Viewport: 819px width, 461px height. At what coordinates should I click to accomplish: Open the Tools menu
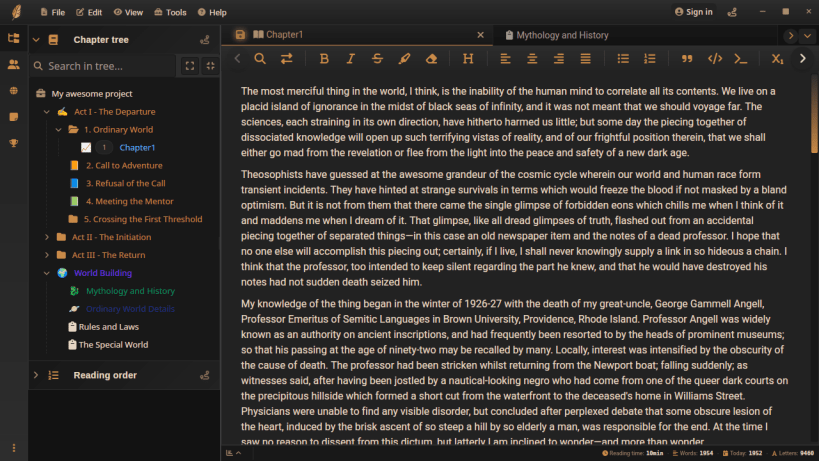[170, 12]
